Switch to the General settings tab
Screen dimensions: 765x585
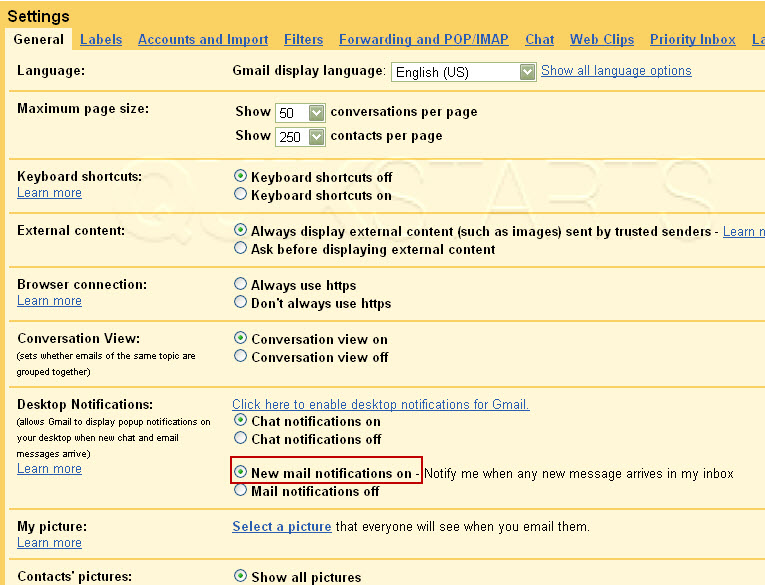tap(39, 40)
